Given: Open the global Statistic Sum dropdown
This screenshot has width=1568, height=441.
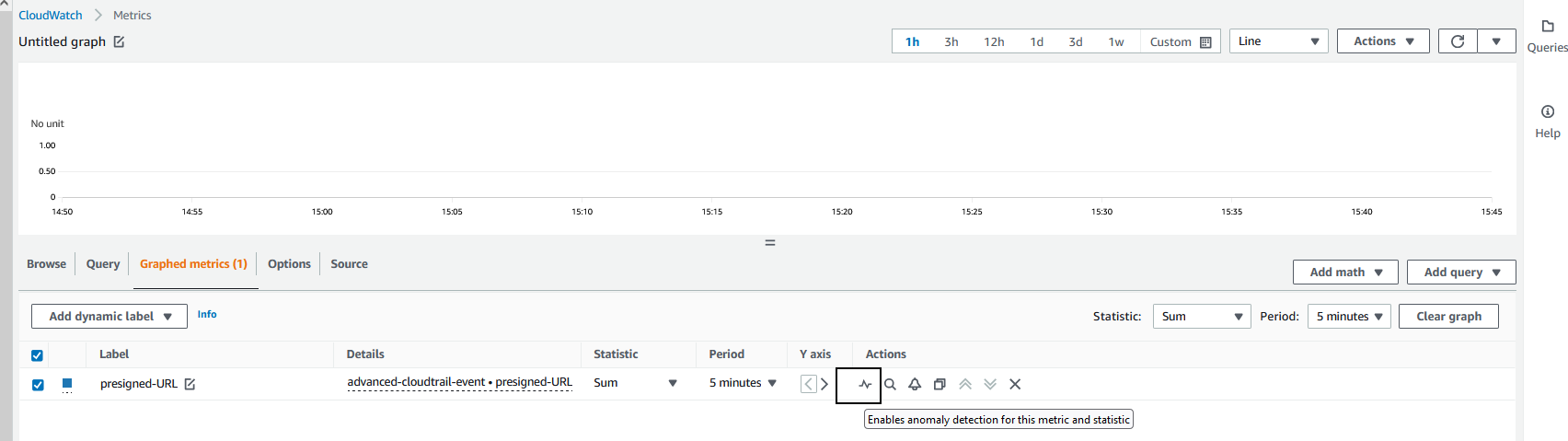Looking at the screenshot, I should (x=1201, y=316).
